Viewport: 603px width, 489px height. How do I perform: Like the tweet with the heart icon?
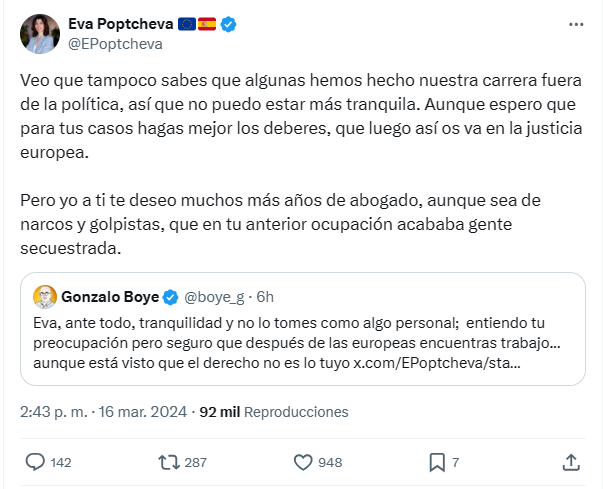click(305, 462)
